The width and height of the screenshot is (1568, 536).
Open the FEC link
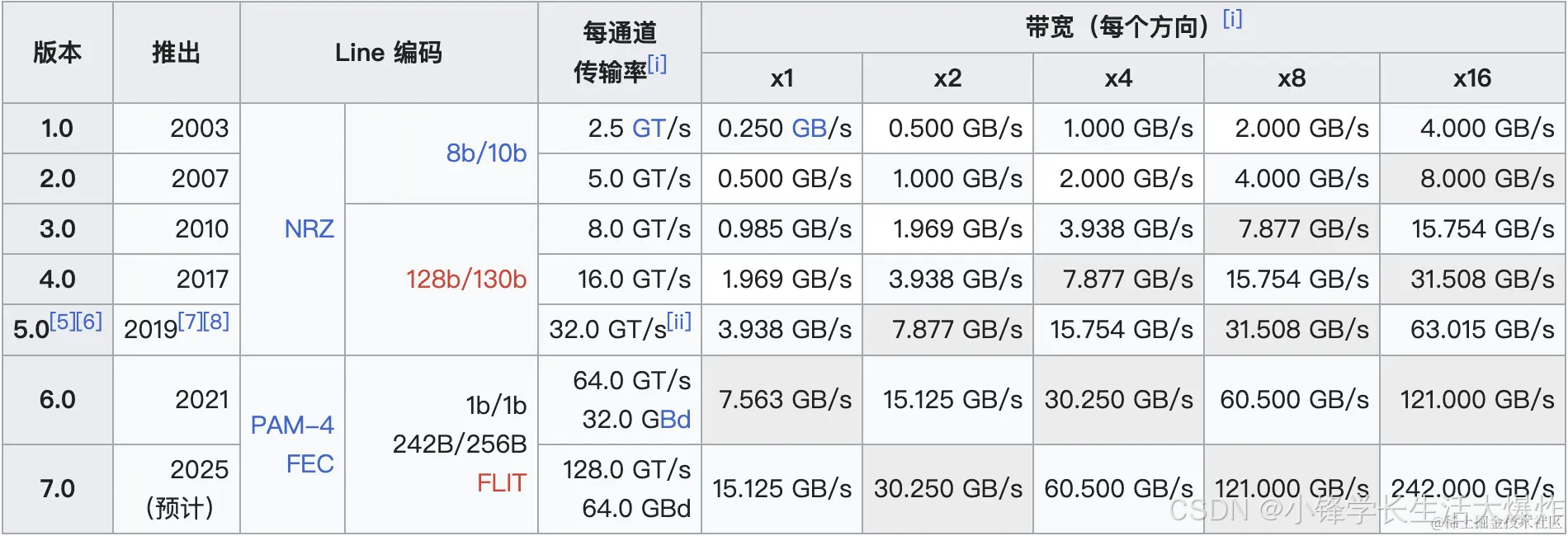pyautogui.click(x=309, y=464)
